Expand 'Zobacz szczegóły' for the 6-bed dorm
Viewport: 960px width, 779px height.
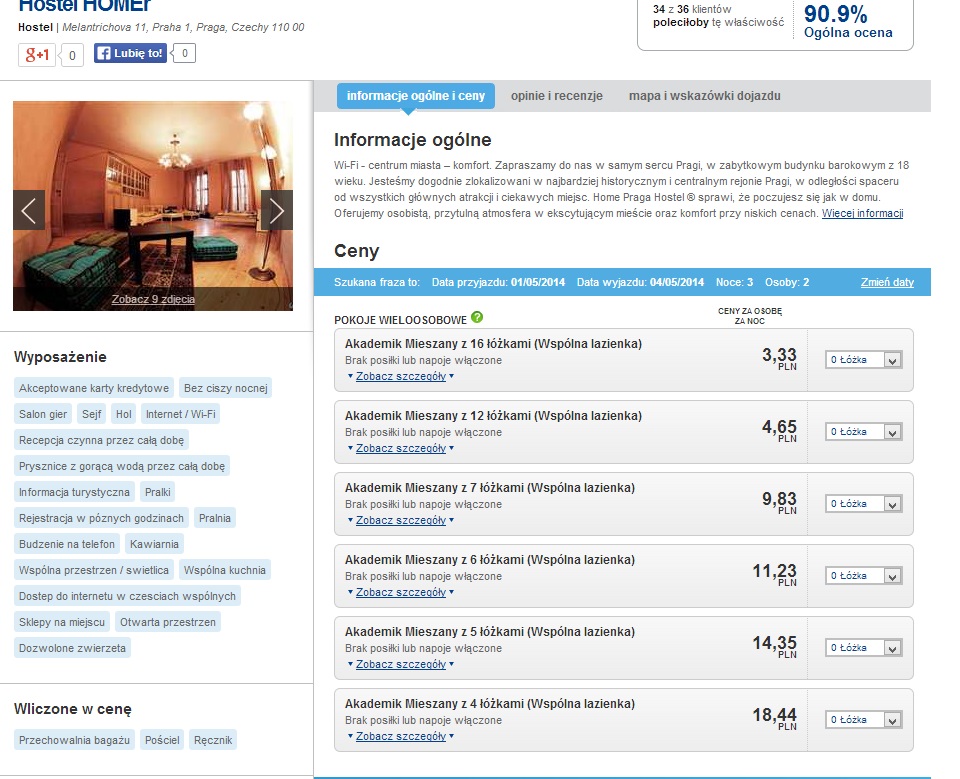pos(401,592)
